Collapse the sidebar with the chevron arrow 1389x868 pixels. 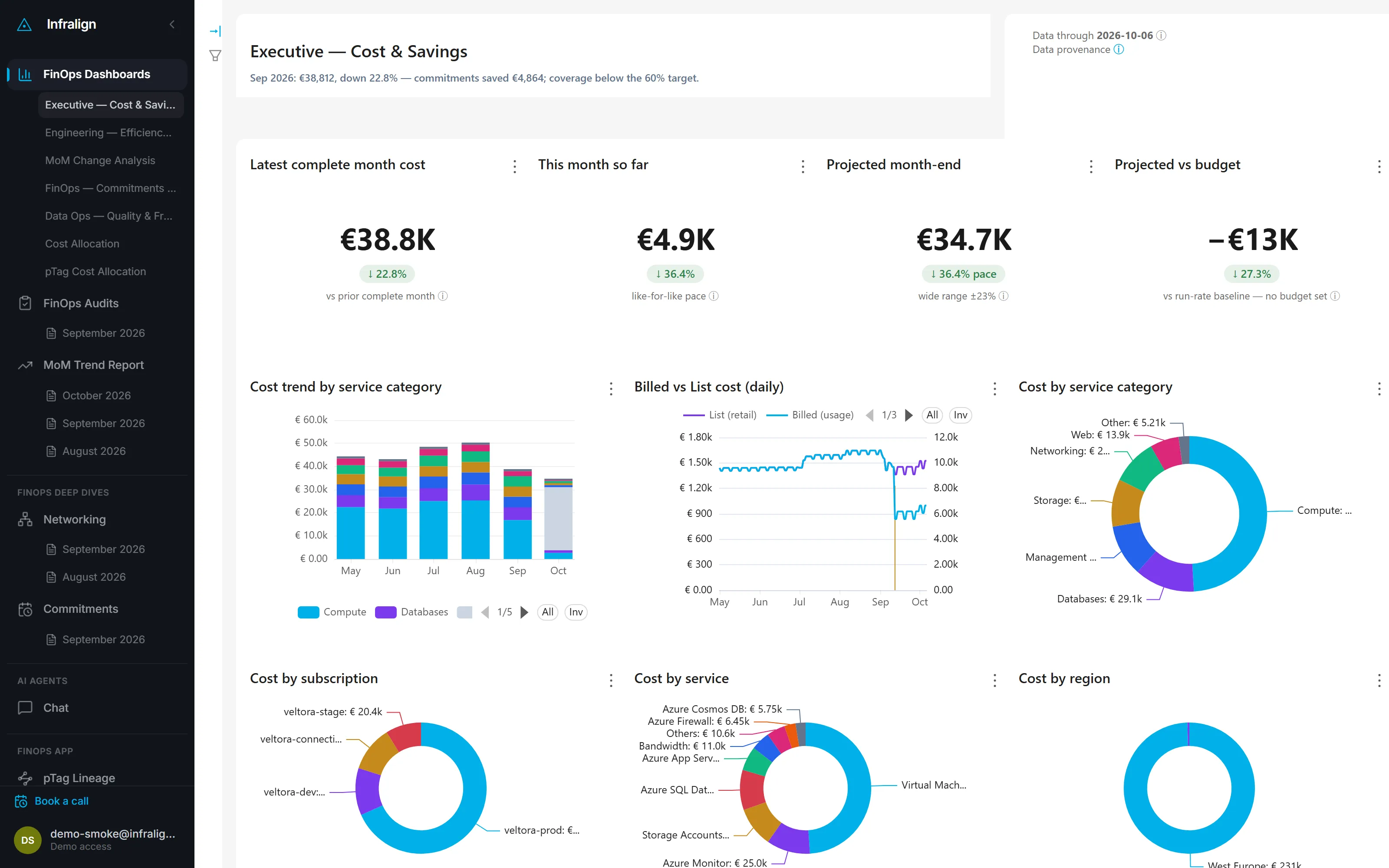[171, 24]
